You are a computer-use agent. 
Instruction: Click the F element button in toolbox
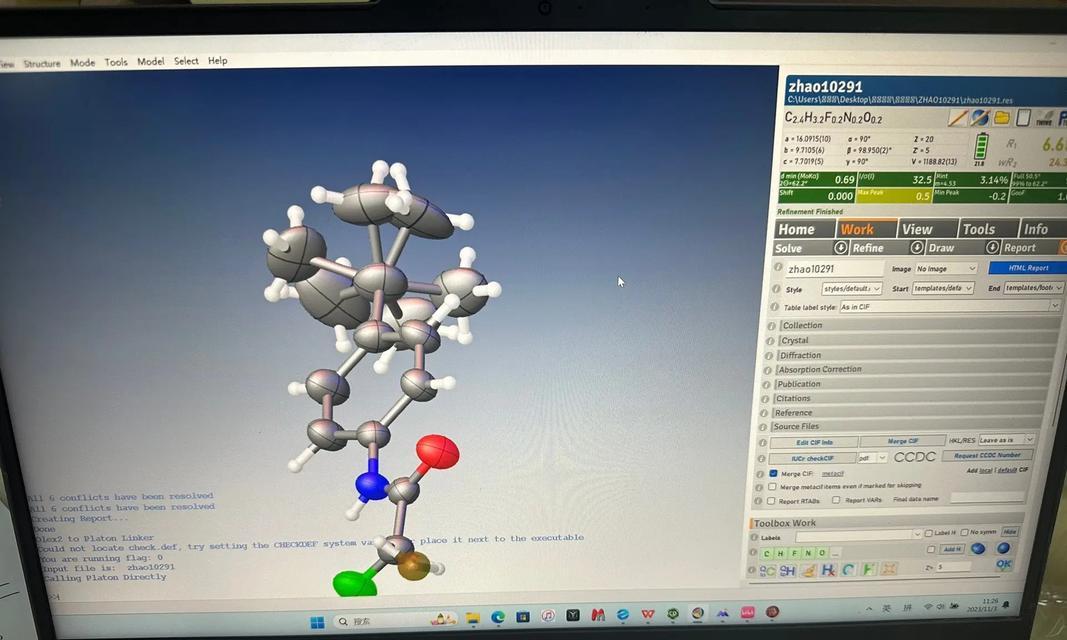click(794, 553)
